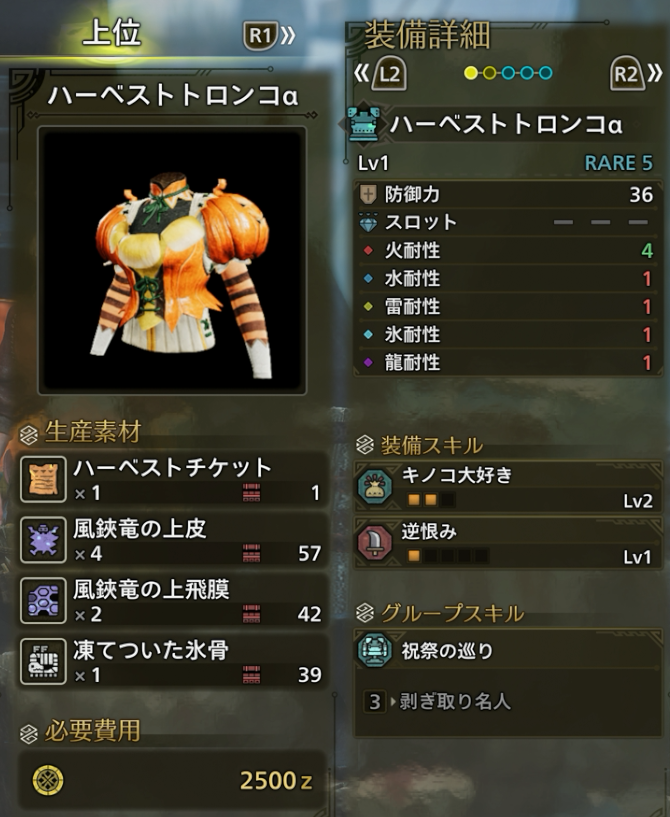The height and width of the screenshot is (817, 670).
Task: Select the first yellow page dot
Action: (471, 73)
